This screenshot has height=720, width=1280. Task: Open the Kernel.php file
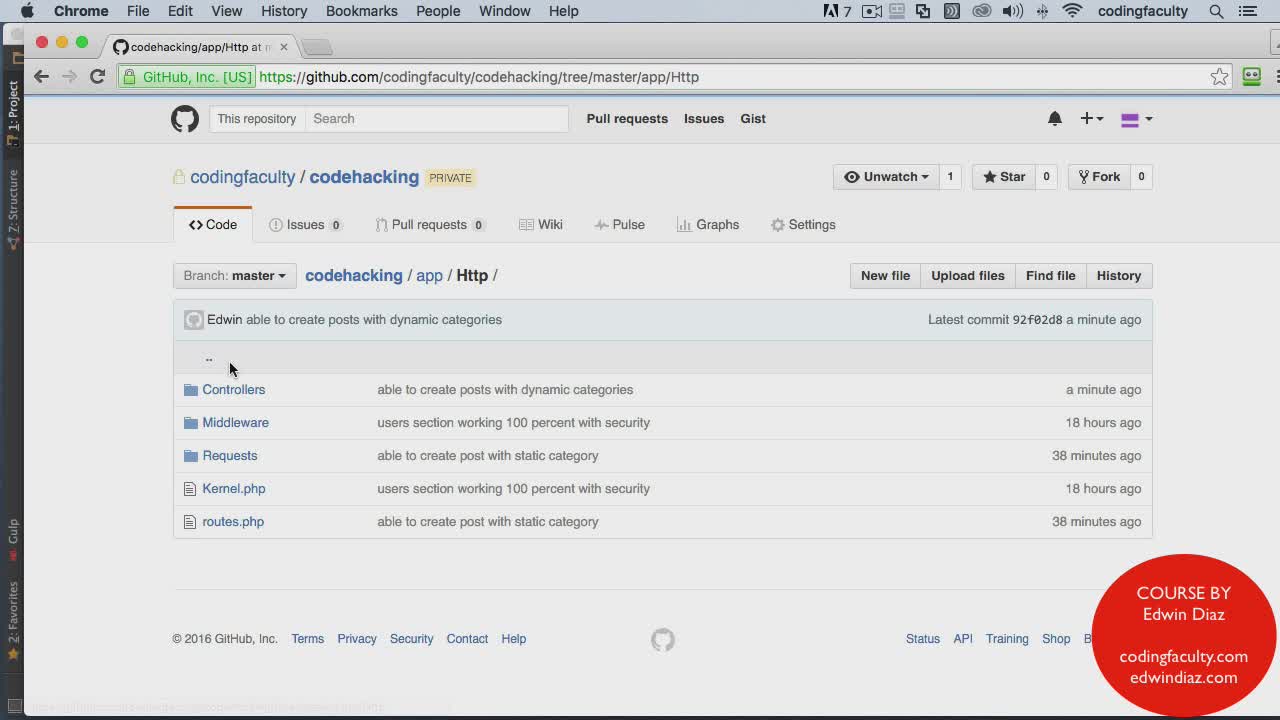pos(234,489)
